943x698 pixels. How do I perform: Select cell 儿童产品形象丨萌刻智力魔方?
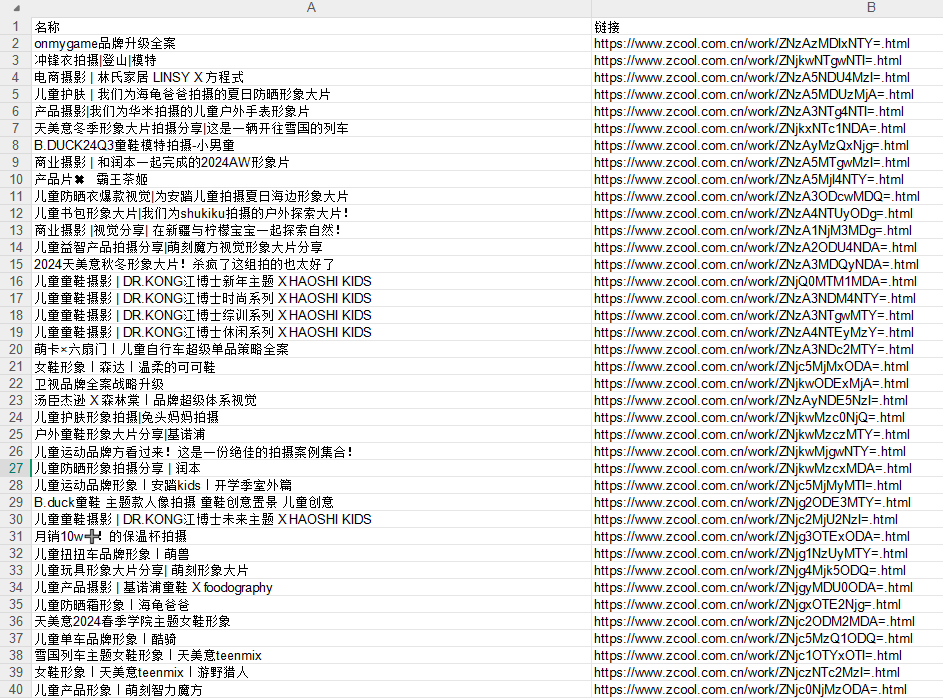click(x=311, y=690)
